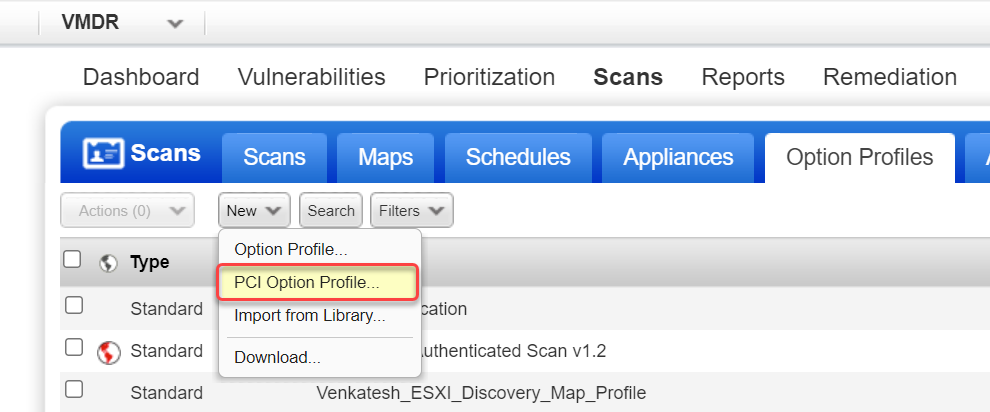990x412 pixels.
Task: Sort by the Type column header
Action: pos(150,262)
